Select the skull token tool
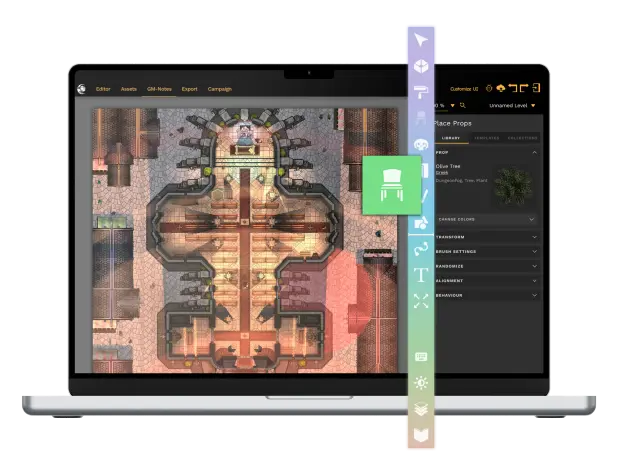This screenshot has height=464, width=618. (421, 144)
